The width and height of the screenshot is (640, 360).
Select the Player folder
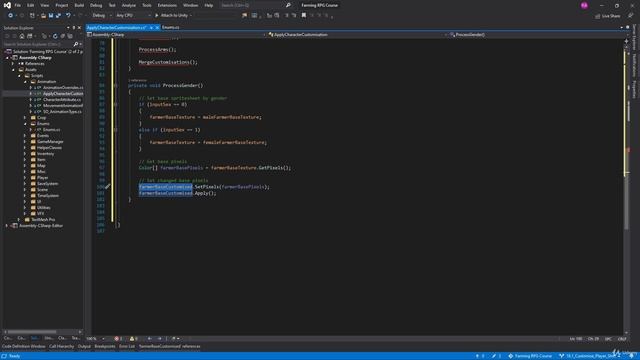(42, 178)
